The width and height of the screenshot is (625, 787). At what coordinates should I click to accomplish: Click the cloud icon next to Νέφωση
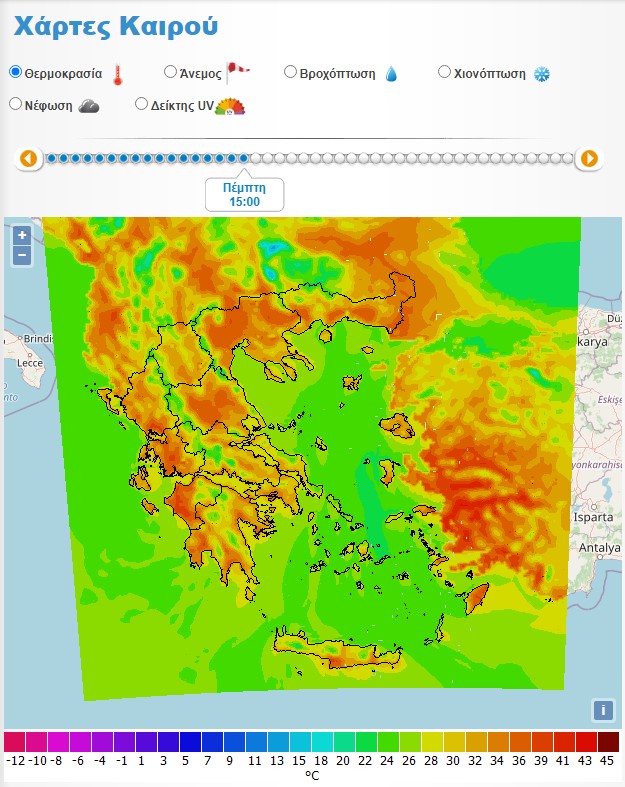pos(89,105)
